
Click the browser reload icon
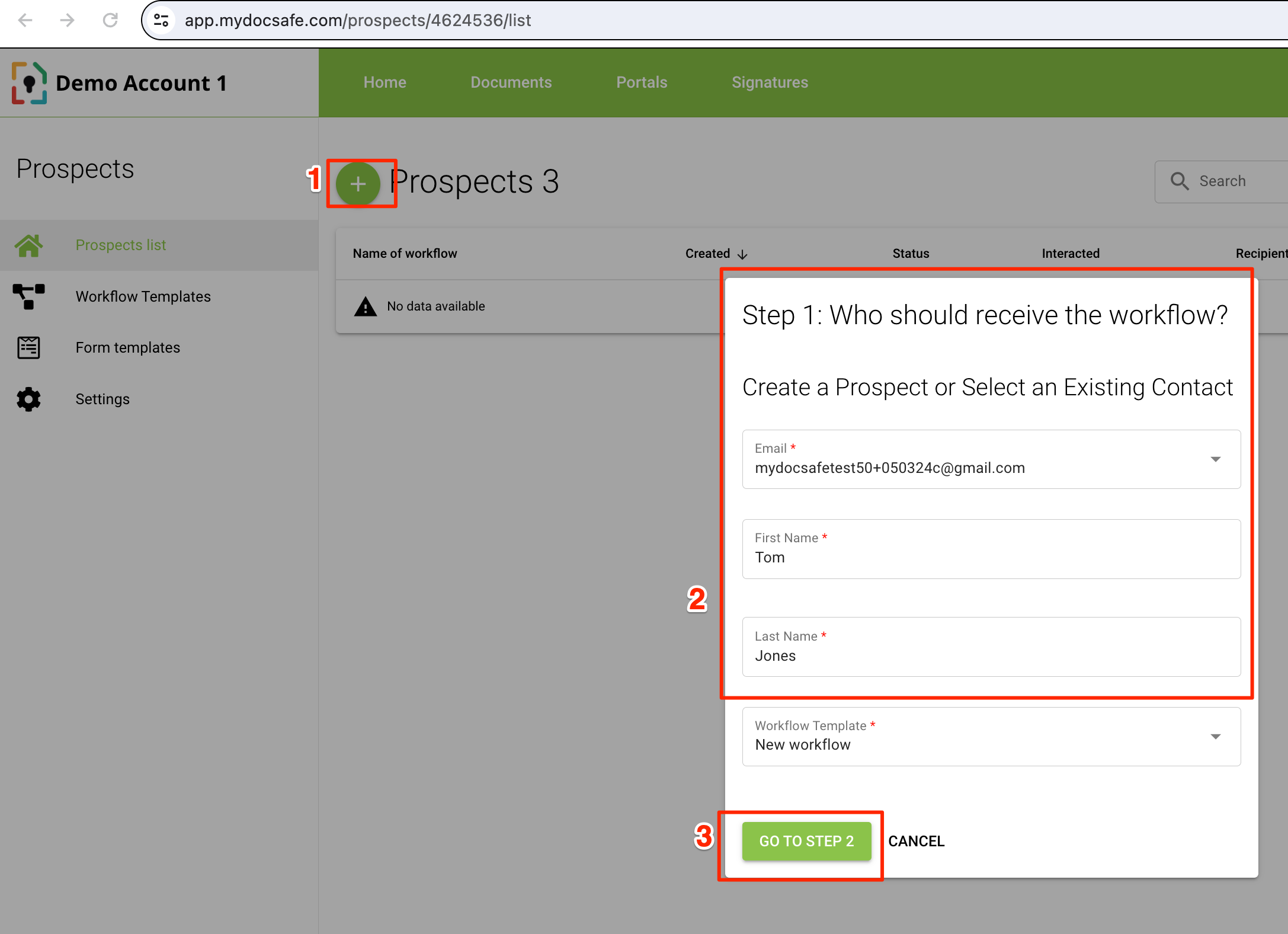[x=110, y=21]
